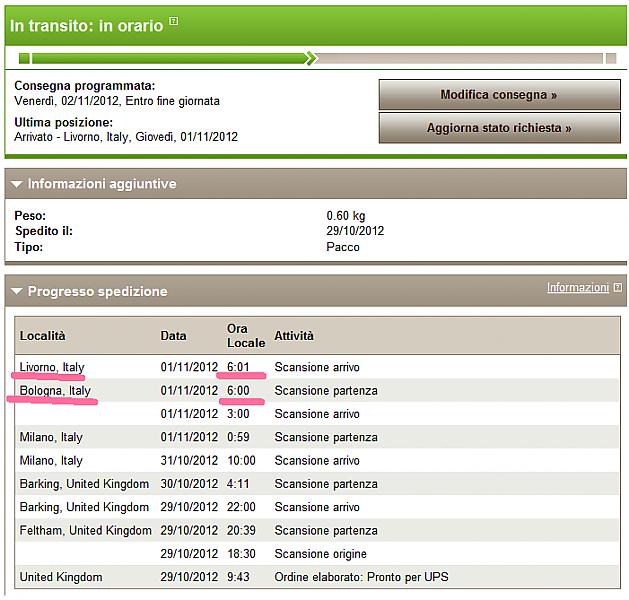Click the gray unfilled part of progress bar
Screen dimensions: 629x600
(x=460, y=58)
